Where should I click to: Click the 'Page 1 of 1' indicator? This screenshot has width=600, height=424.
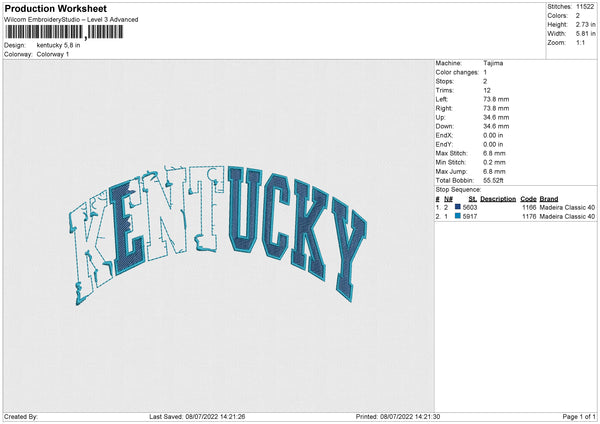(579, 416)
